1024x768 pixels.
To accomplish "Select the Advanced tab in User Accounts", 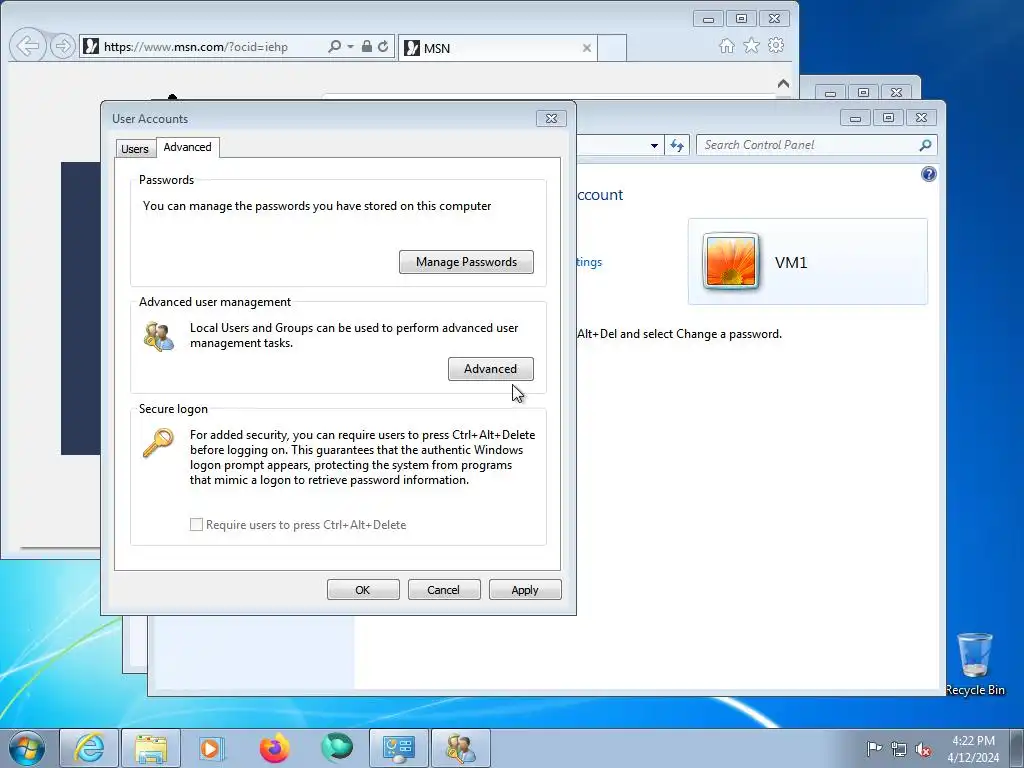I will (x=187, y=147).
